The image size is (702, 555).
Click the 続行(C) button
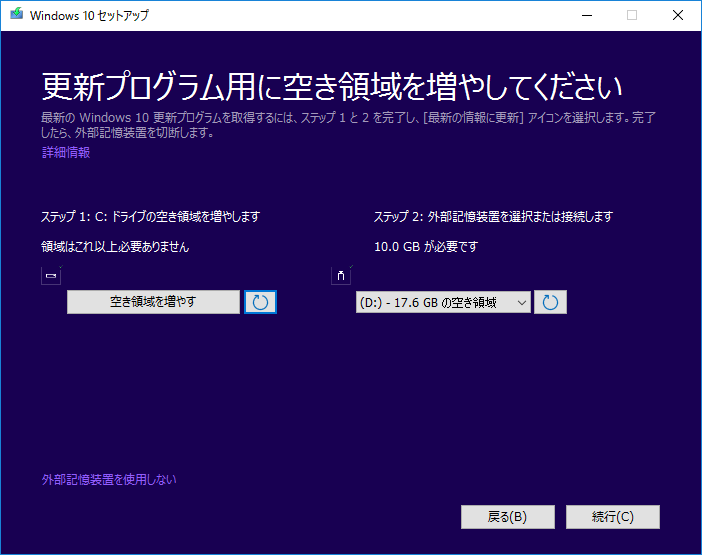coord(612,517)
